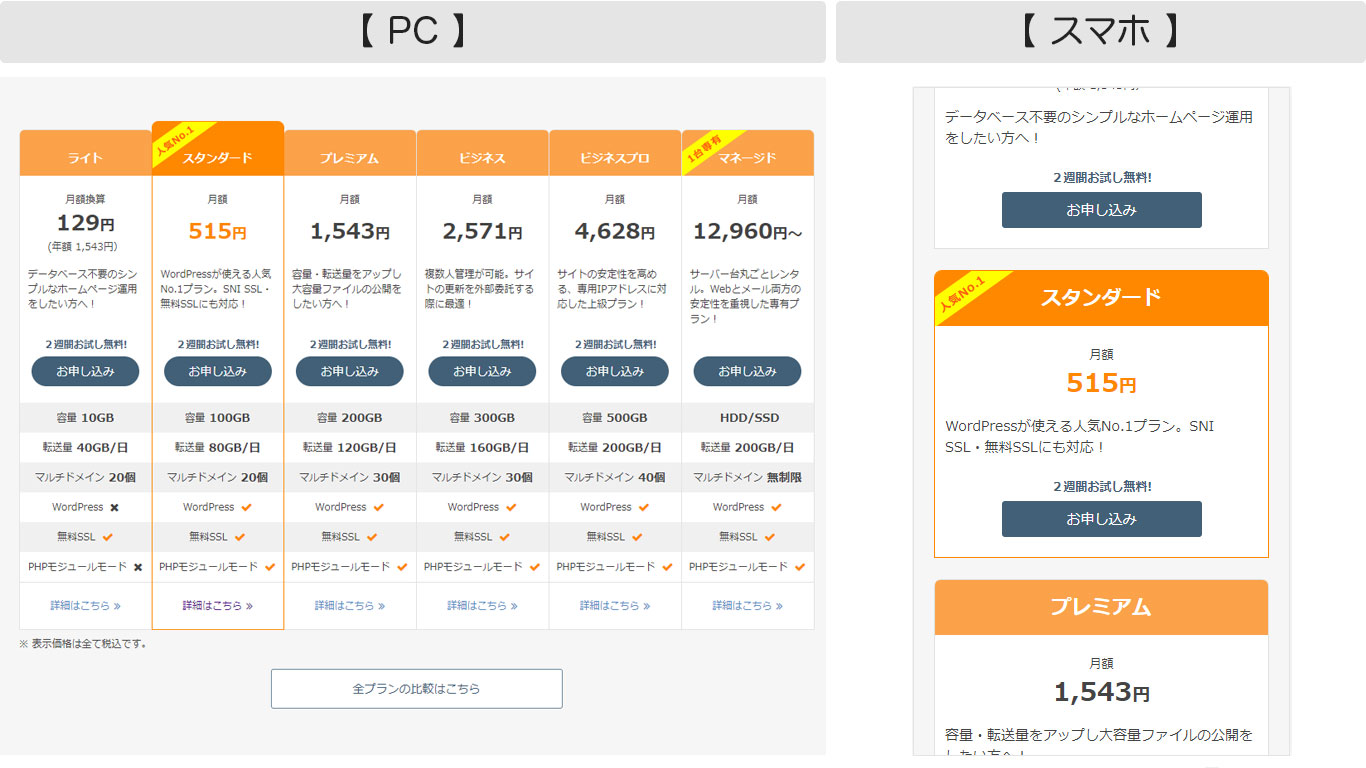Open 詳細はこちら link under スタンダード

coord(217,605)
